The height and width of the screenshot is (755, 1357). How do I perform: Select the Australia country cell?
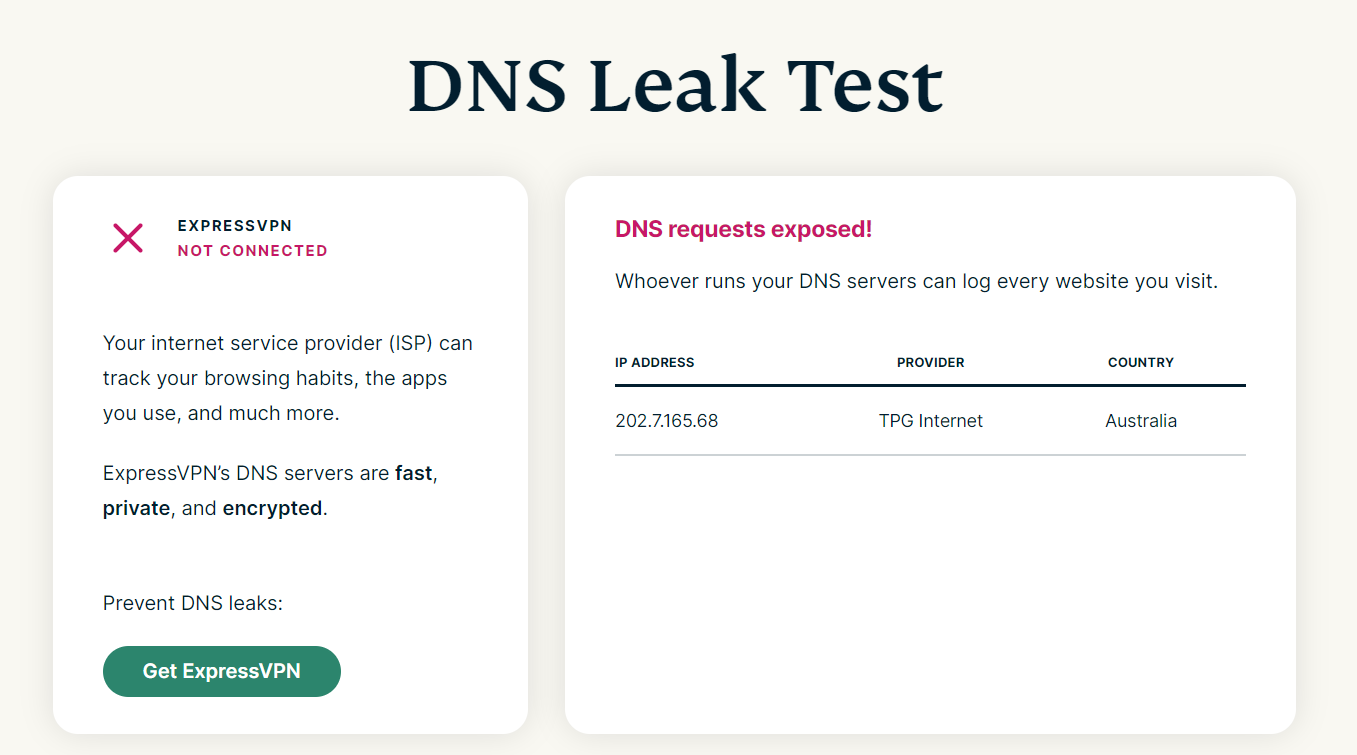(x=1141, y=421)
